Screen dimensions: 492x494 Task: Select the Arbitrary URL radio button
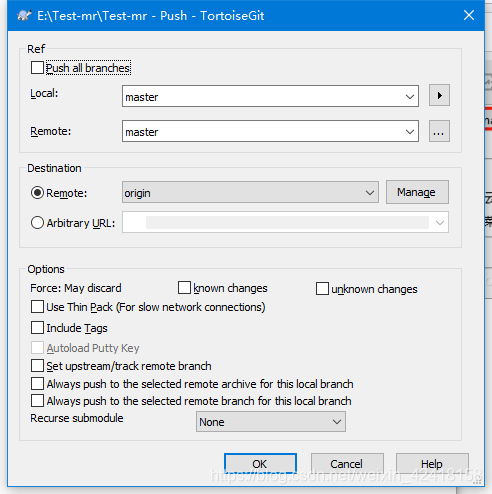click(x=37, y=223)
